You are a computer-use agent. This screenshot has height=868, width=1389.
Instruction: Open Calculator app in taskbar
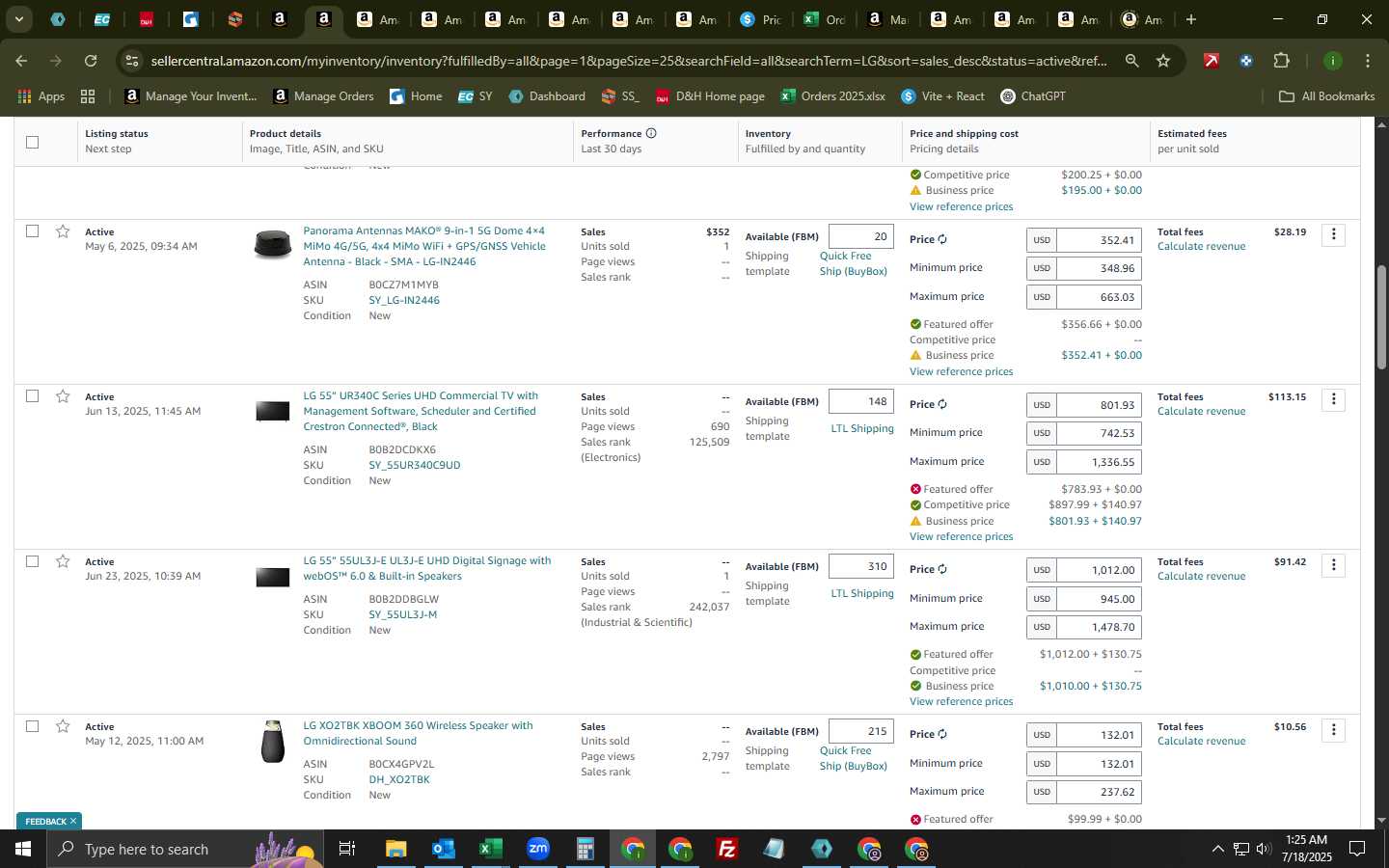(x=585, y=849)
